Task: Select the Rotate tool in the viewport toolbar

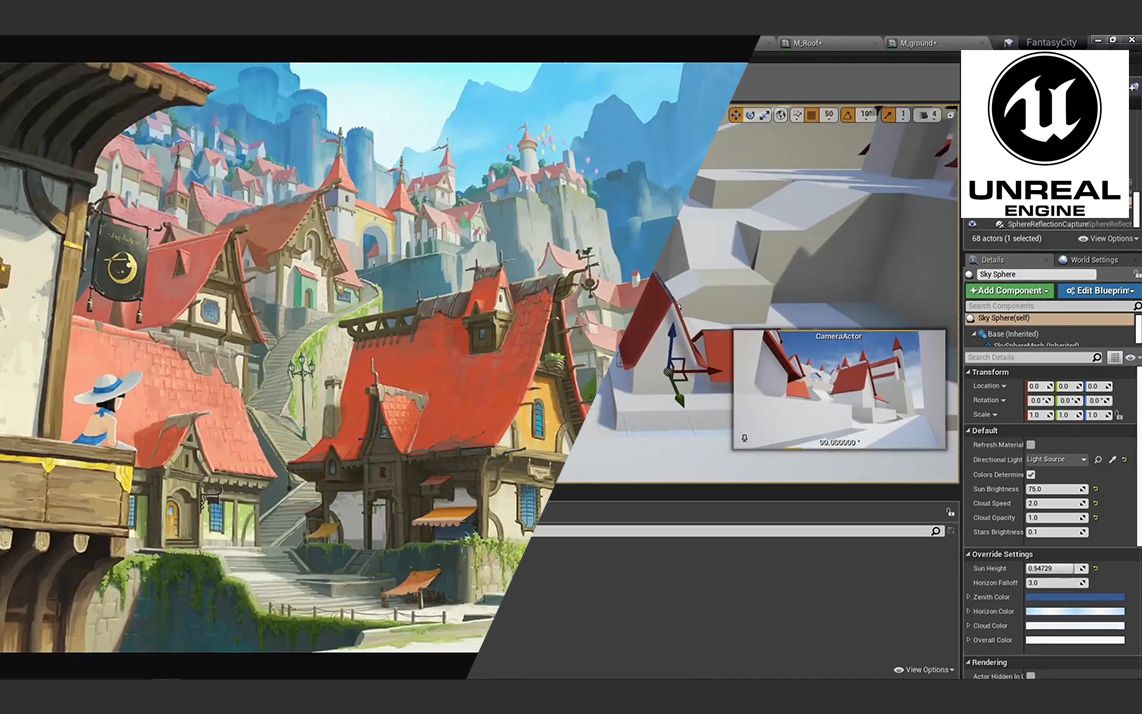Action: click(750, 114)
